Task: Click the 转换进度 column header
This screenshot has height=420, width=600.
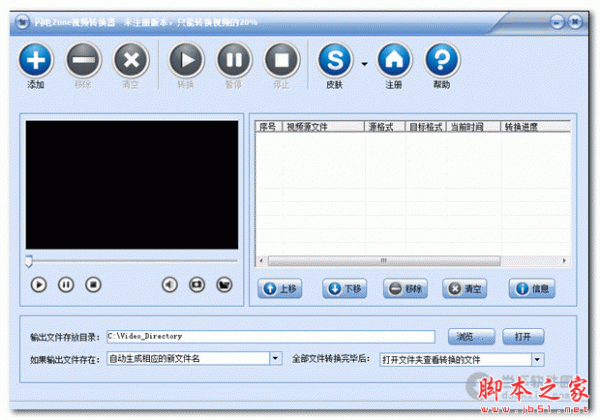Action: click(536, 127)
